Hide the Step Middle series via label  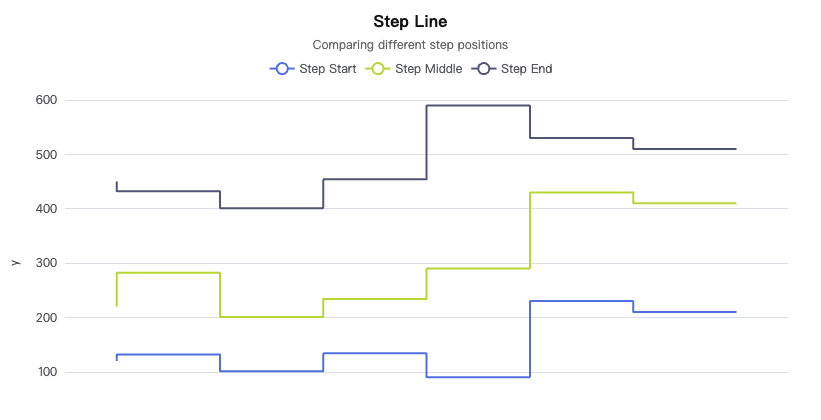[428, 69]
